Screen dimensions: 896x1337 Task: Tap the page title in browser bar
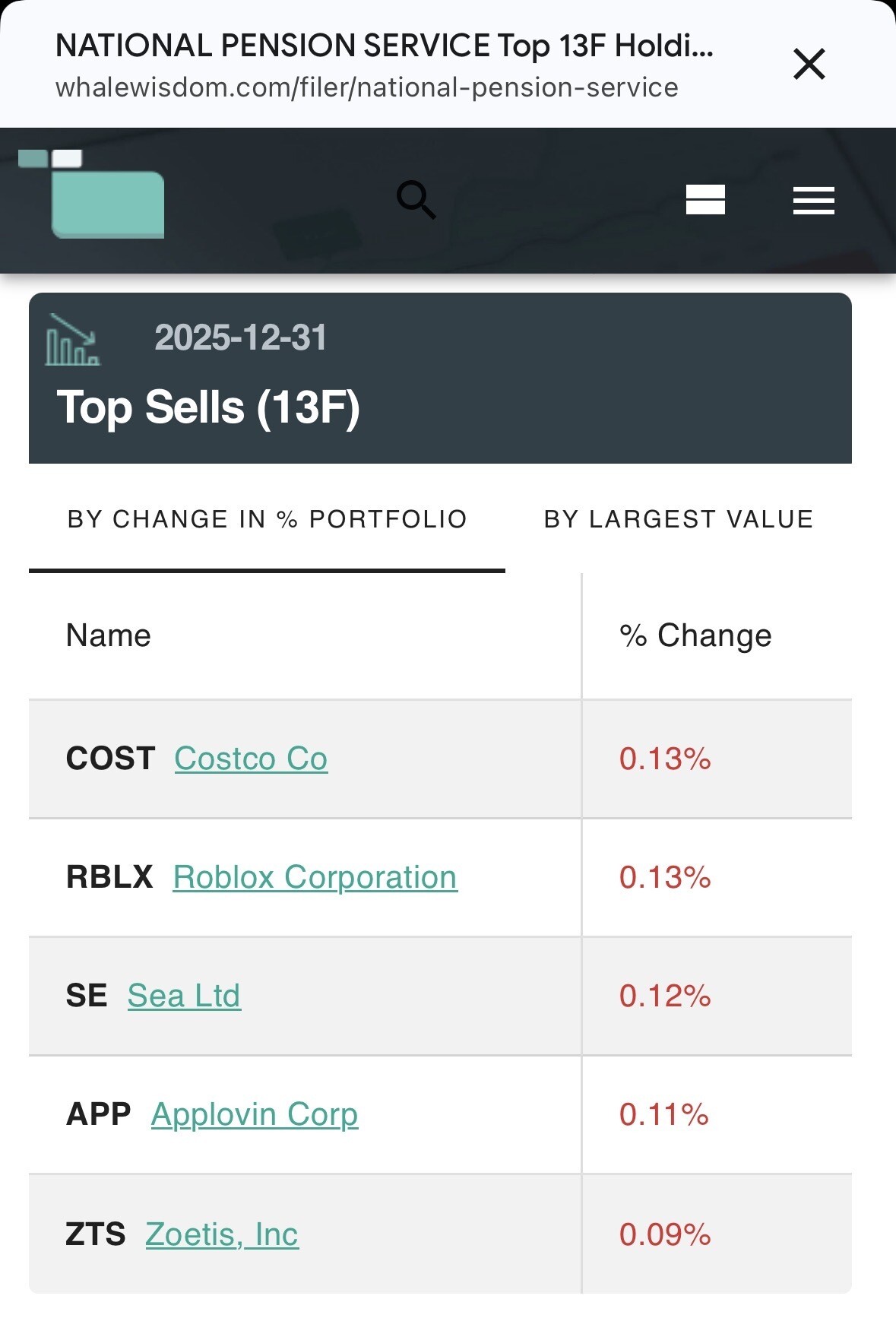(x=384, y=46)
